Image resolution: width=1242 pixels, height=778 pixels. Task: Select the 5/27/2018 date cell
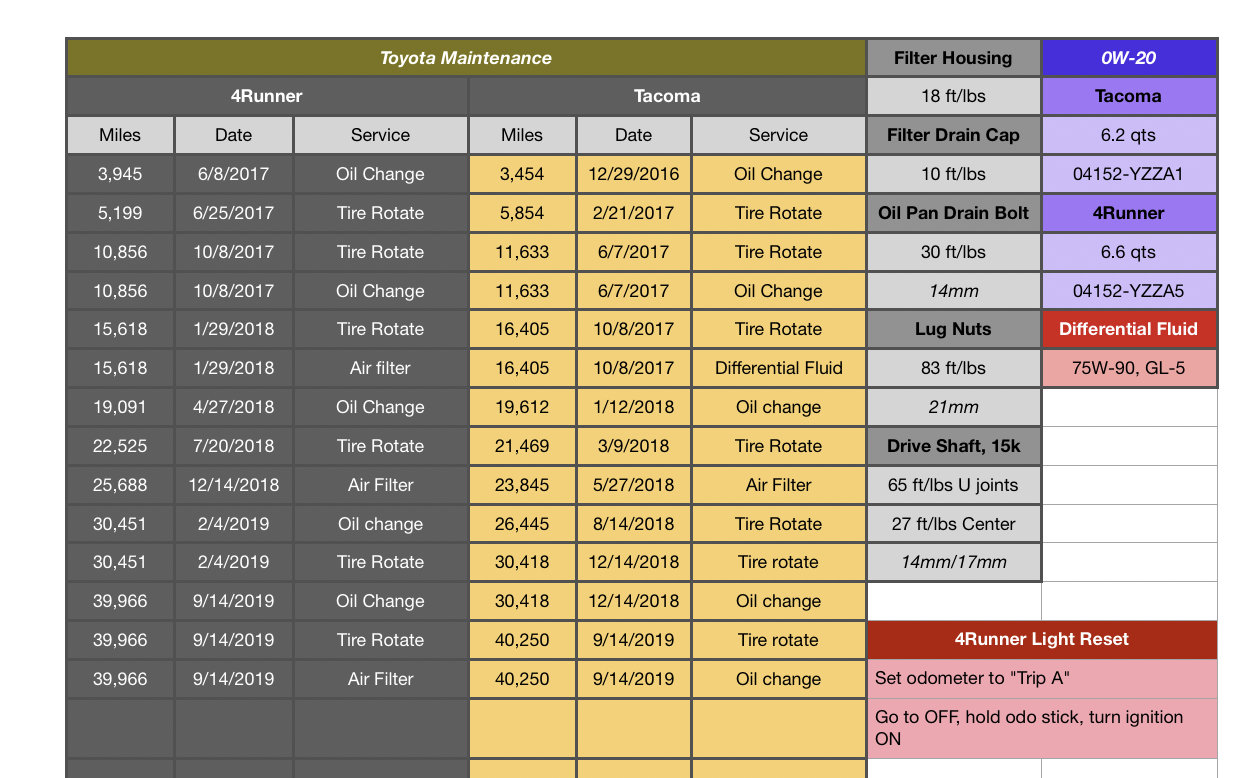click(x=634, y=485)
